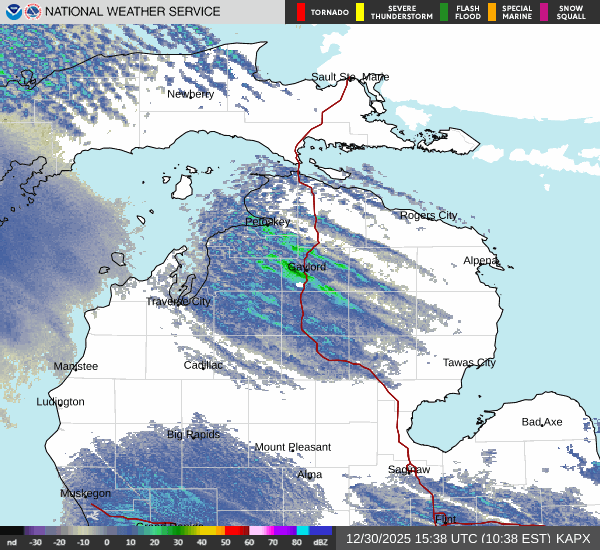Image resolution: width=600 pixels, height=550 pixels.
Task: Click the NOAA logo in the header
Action: point(12,12)
